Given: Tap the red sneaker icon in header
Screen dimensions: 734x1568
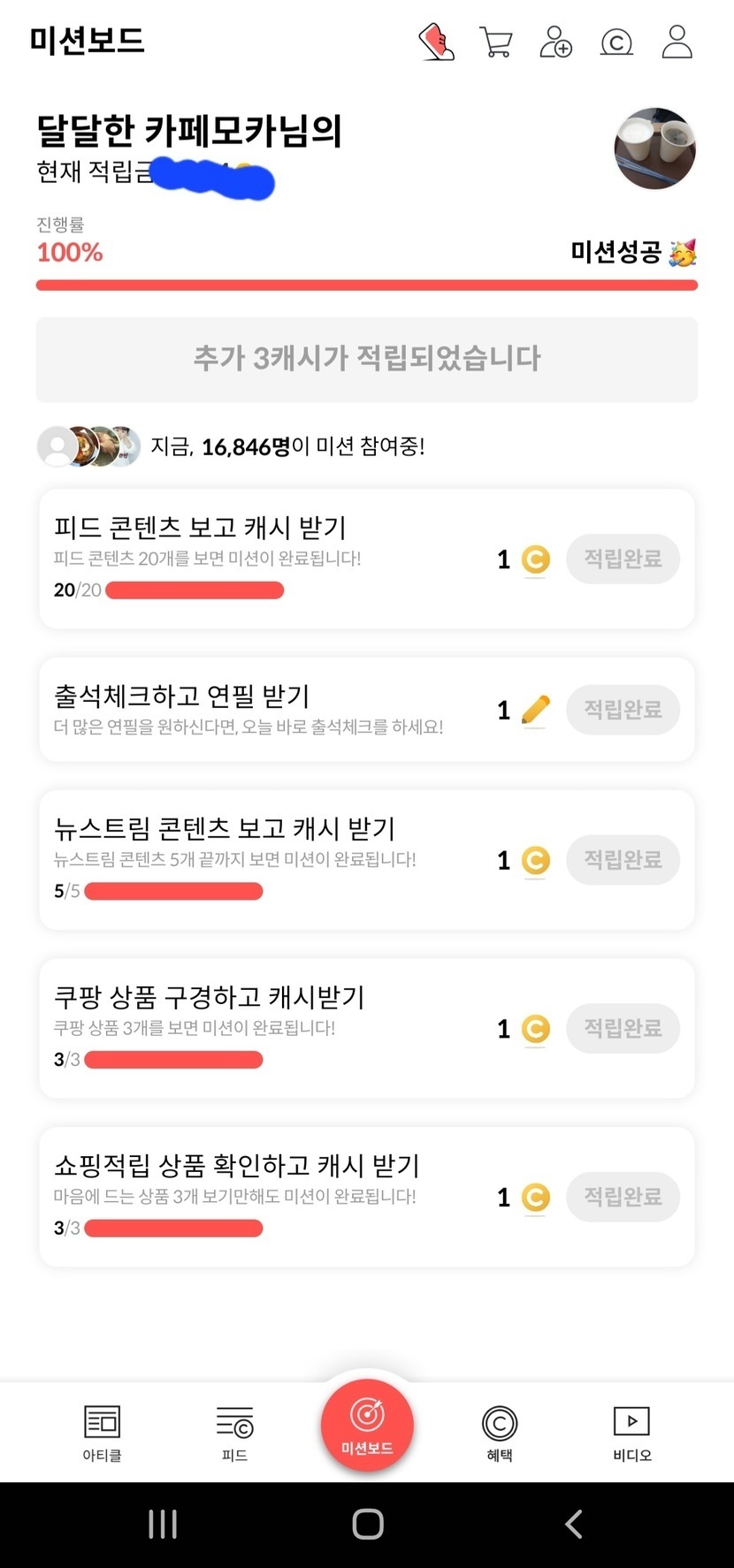Looking at the screenshot, I should (436, 42).
